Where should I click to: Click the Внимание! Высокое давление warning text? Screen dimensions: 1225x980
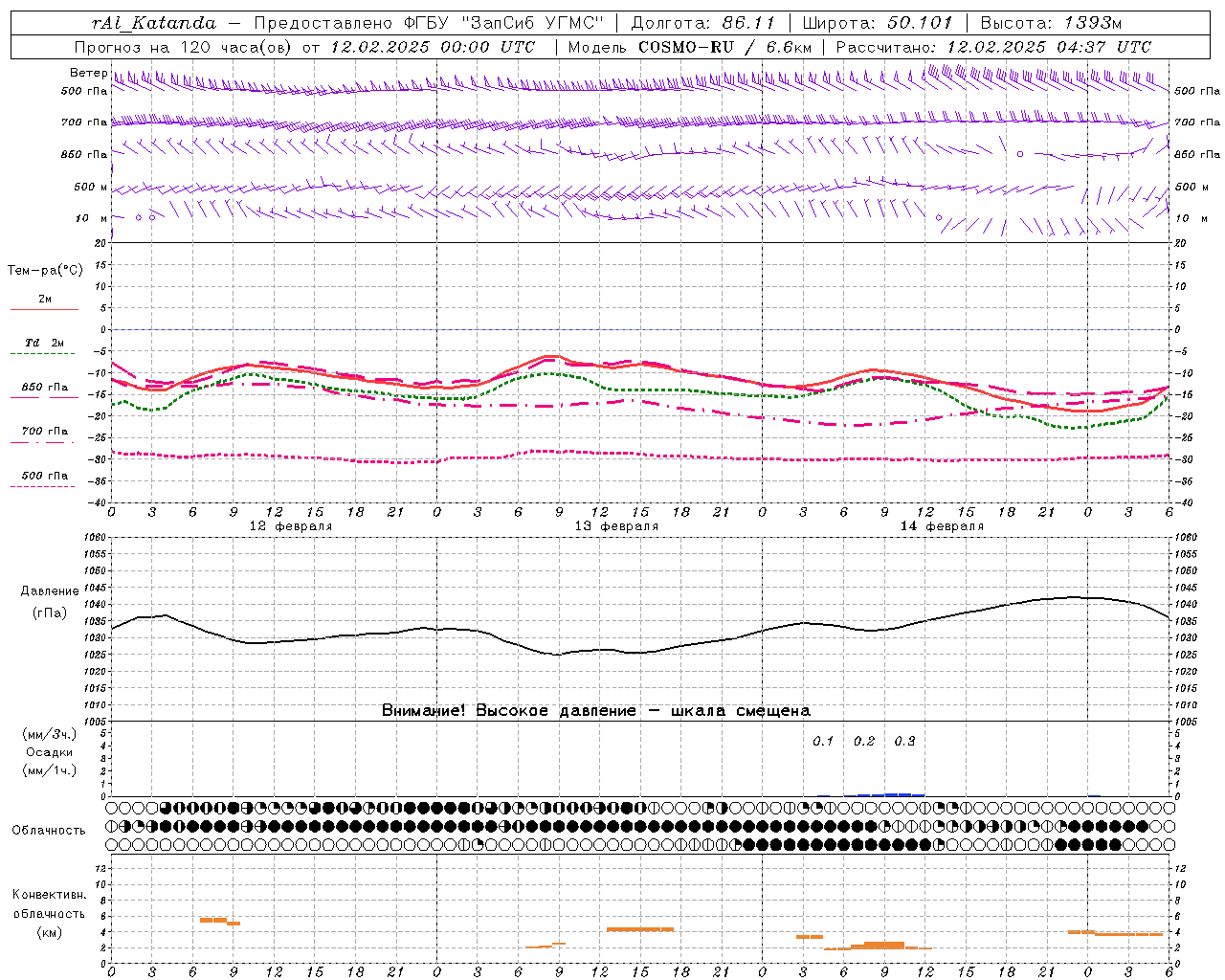[x=595, y=711]
